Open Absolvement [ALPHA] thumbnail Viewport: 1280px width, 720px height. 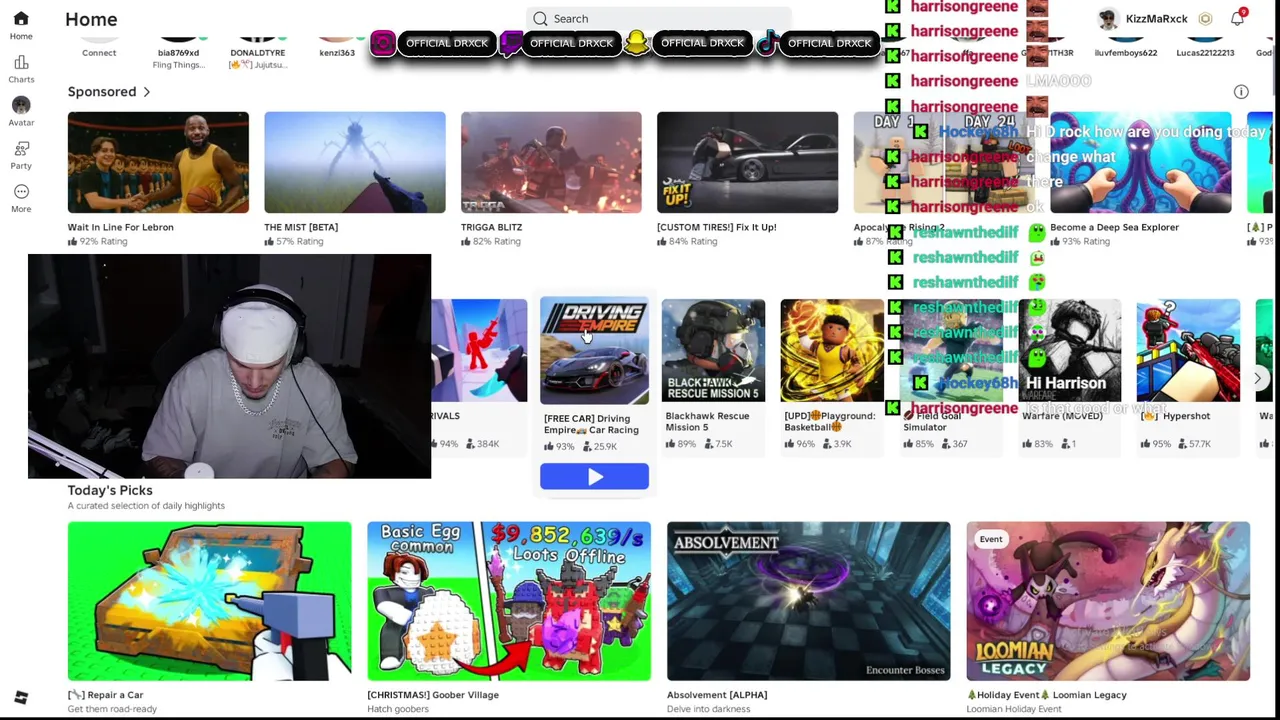click(x=808, y=601)
